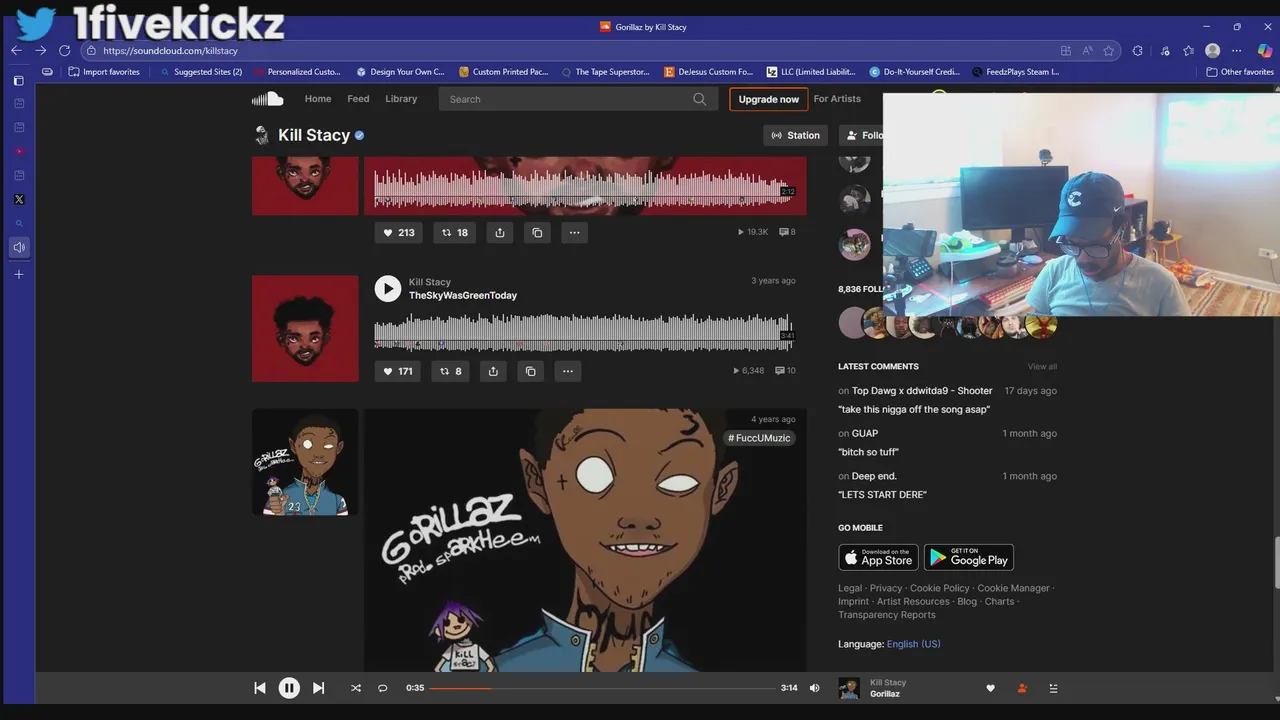The height and width of the screenshot is (720, 1280).
Task: Open Other favorites folder
Action: click(1240, 72)
